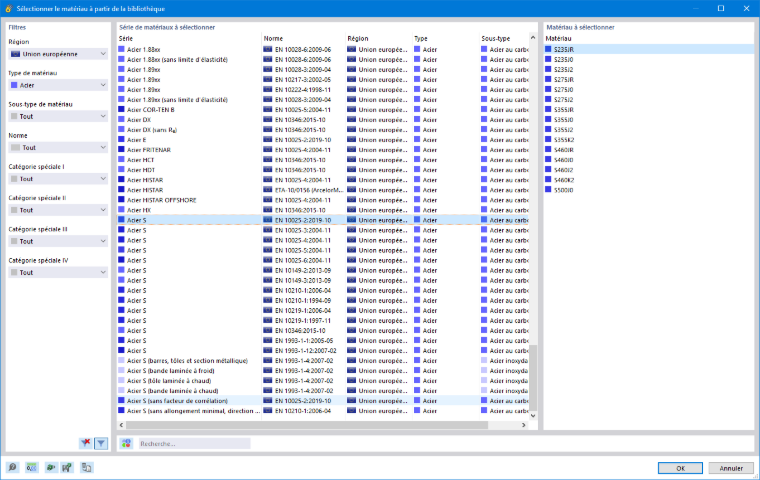Select Acier S (tôle laminée à chaud)
This screenshot has height=480, width=760.
pyautogui.click(x=323, y=381)
